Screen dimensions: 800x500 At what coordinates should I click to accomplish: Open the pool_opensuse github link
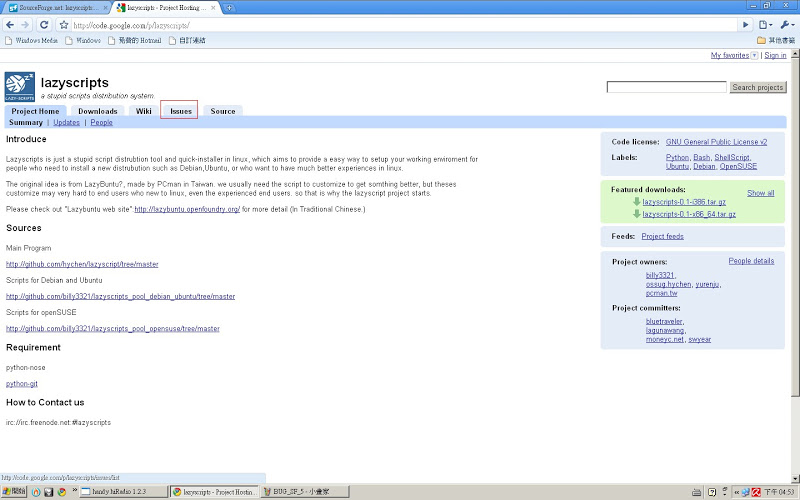[x=113, y=329]
